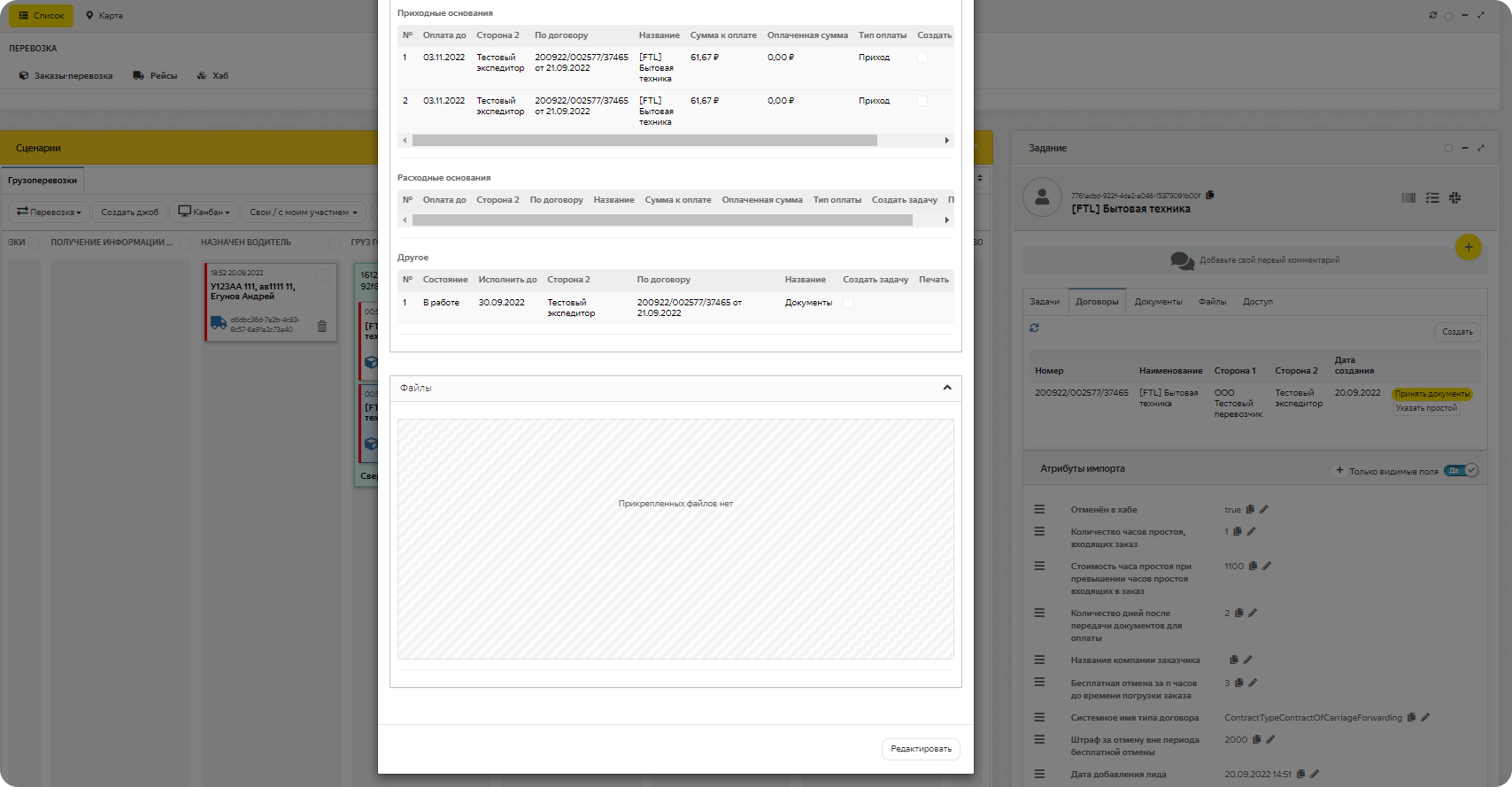This screenshot has height=787, width=1512.
Task: Delete the Егунов Андрей kanban card
Action: click(322, 326)
